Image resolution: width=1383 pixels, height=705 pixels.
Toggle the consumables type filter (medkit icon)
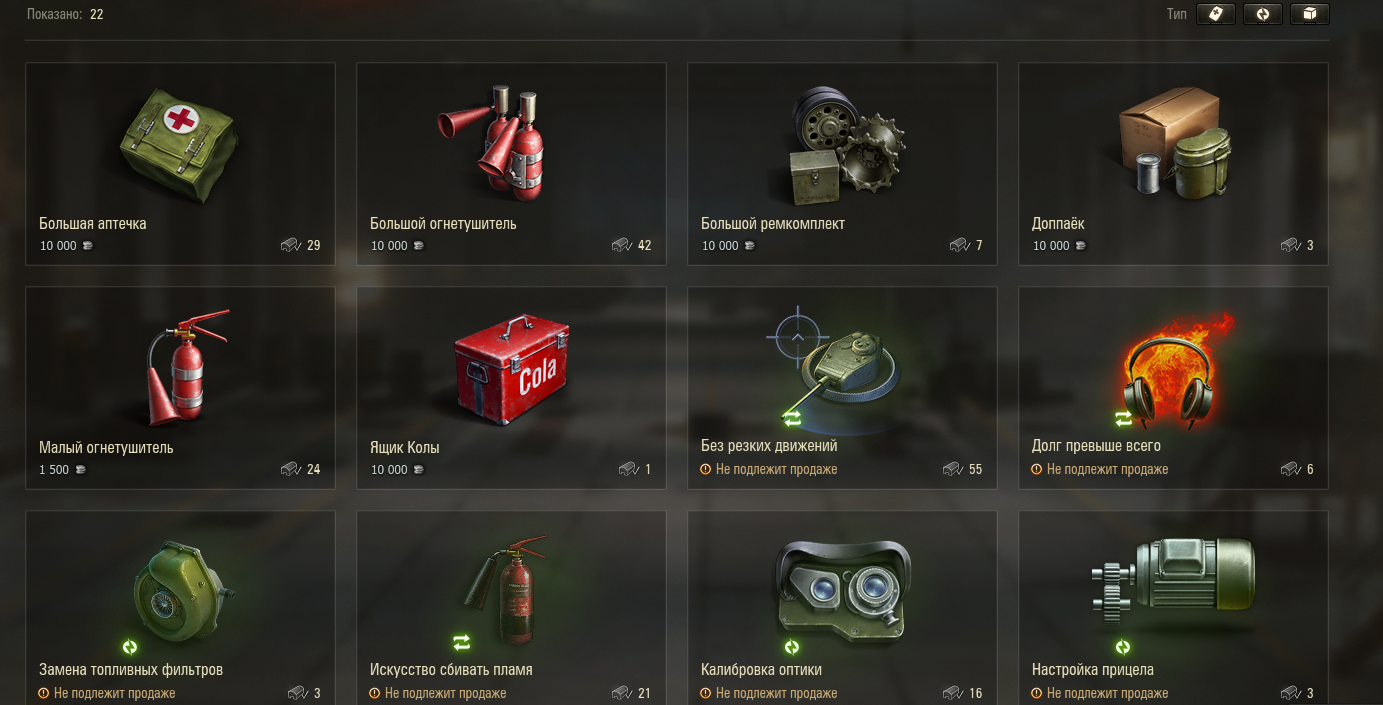(1216, 14)
